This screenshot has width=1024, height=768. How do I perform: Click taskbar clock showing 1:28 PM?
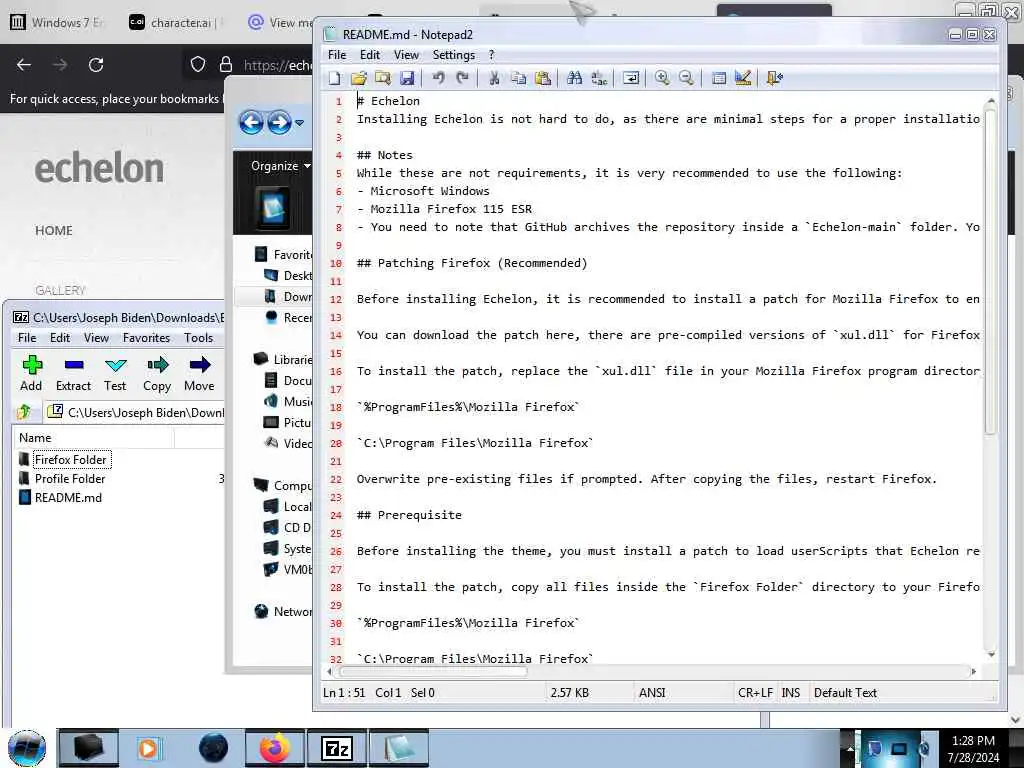(973, 749)
